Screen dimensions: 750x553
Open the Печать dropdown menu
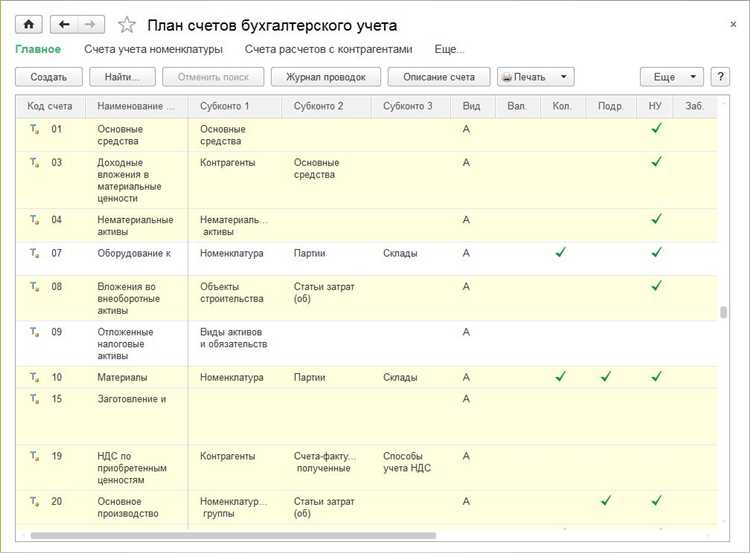coord(536,77)
